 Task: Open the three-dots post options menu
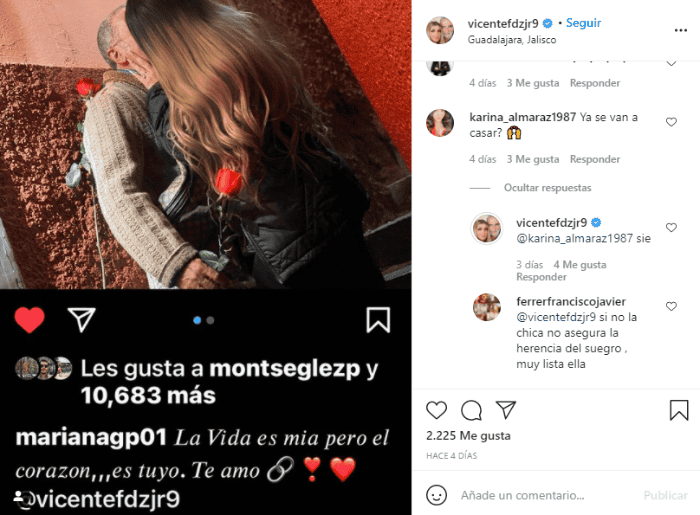click(680, 30)
